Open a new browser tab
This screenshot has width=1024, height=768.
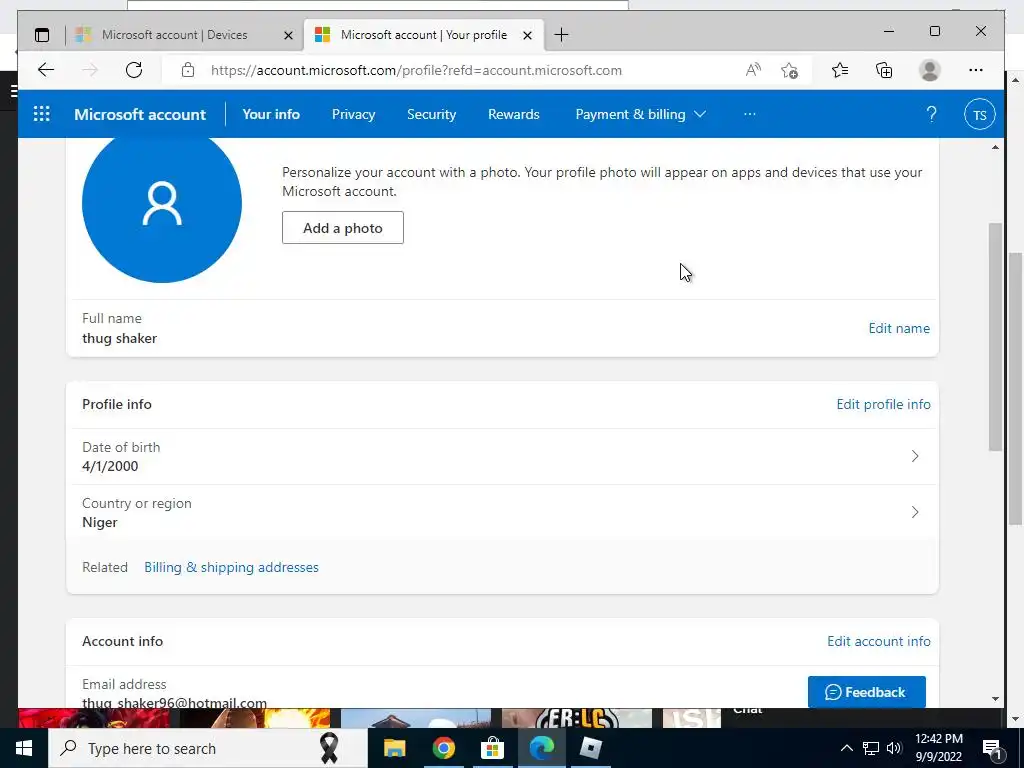561,35
